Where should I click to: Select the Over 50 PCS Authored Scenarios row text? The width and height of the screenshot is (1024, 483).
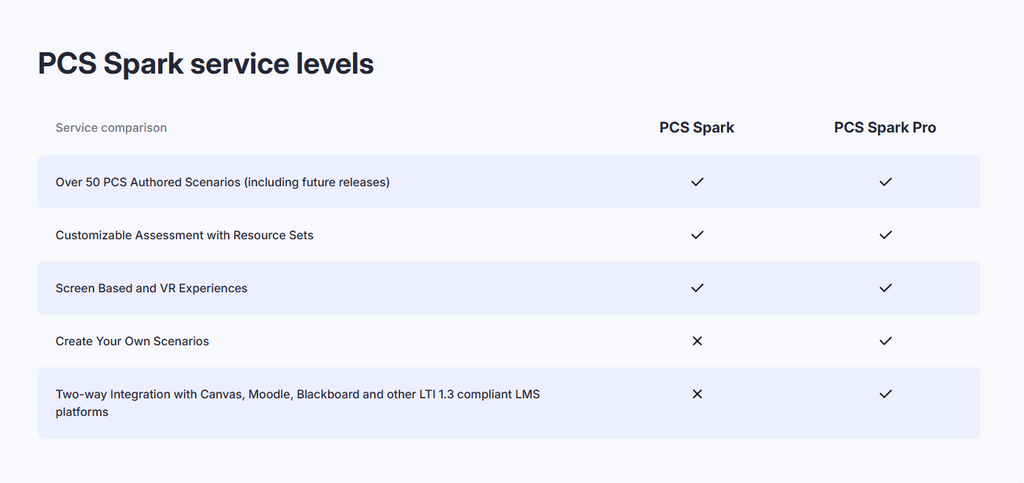coord(222,182)
